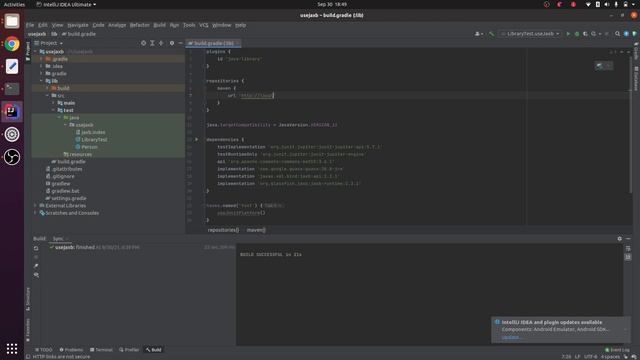
Task: Click the build.gradle editor tab
Action: click(x=212, y=43)
